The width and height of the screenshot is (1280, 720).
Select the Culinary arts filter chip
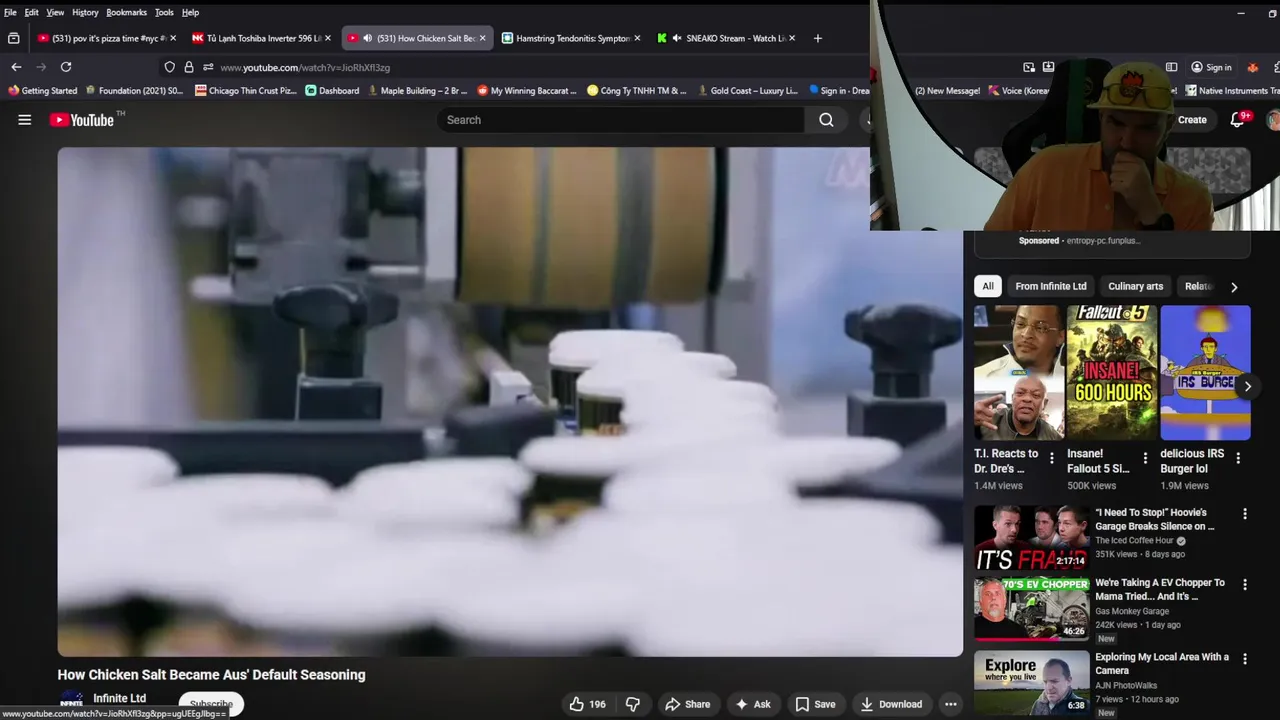coord(1135,286)
